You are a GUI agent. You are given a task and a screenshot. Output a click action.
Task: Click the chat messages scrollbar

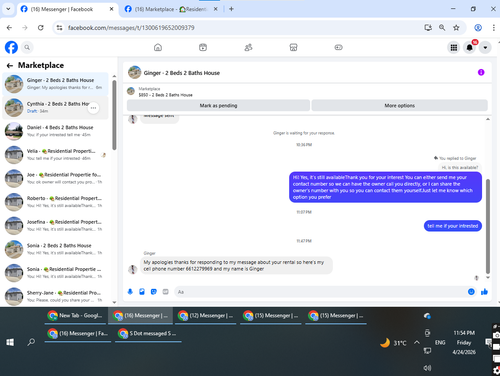[488, 226]
